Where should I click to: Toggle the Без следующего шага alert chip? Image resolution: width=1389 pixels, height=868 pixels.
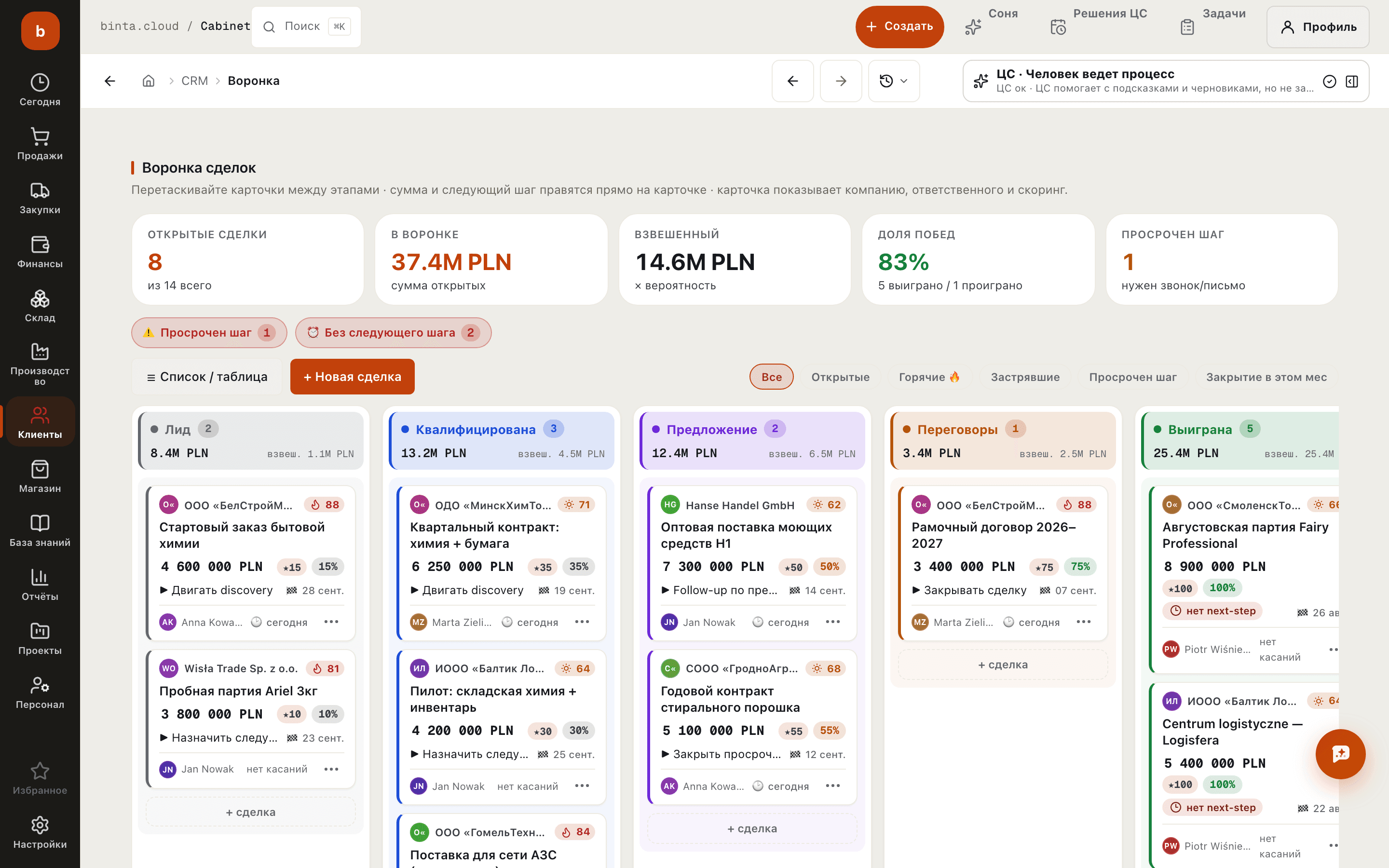coord(393,332)
